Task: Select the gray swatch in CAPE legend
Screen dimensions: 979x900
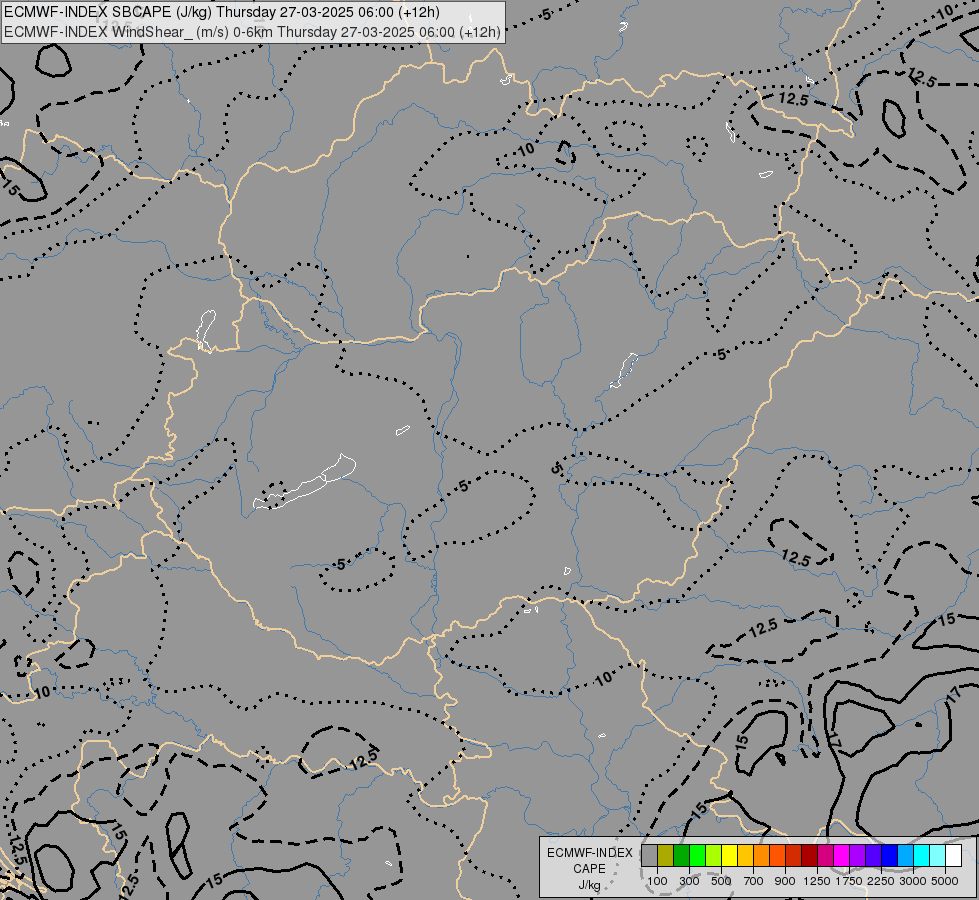Action: (649, 855)
